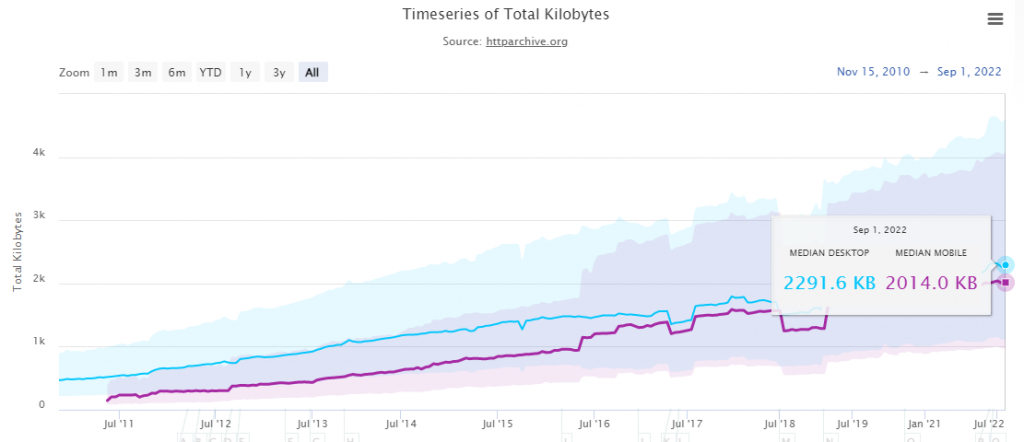Zoom chart to last 6m
The image size is (1024, 442).
click(177, 72)
